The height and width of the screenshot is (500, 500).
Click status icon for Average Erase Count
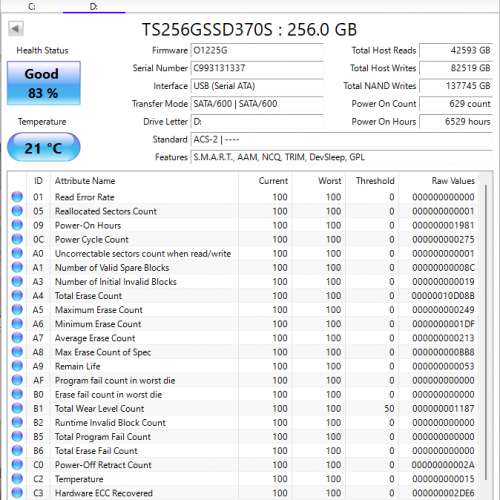coord(17,338)
